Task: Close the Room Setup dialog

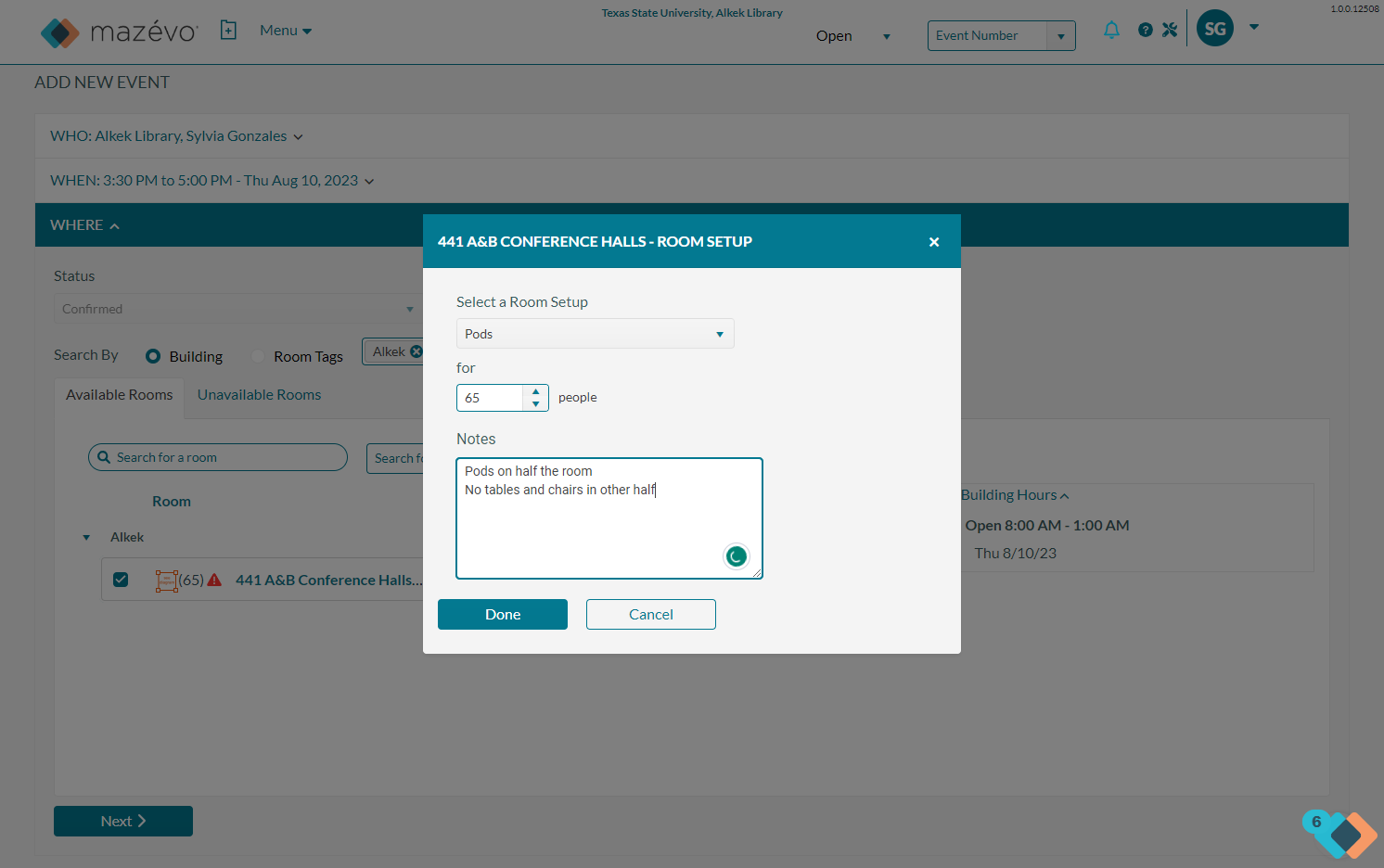Action: (934, 242)
